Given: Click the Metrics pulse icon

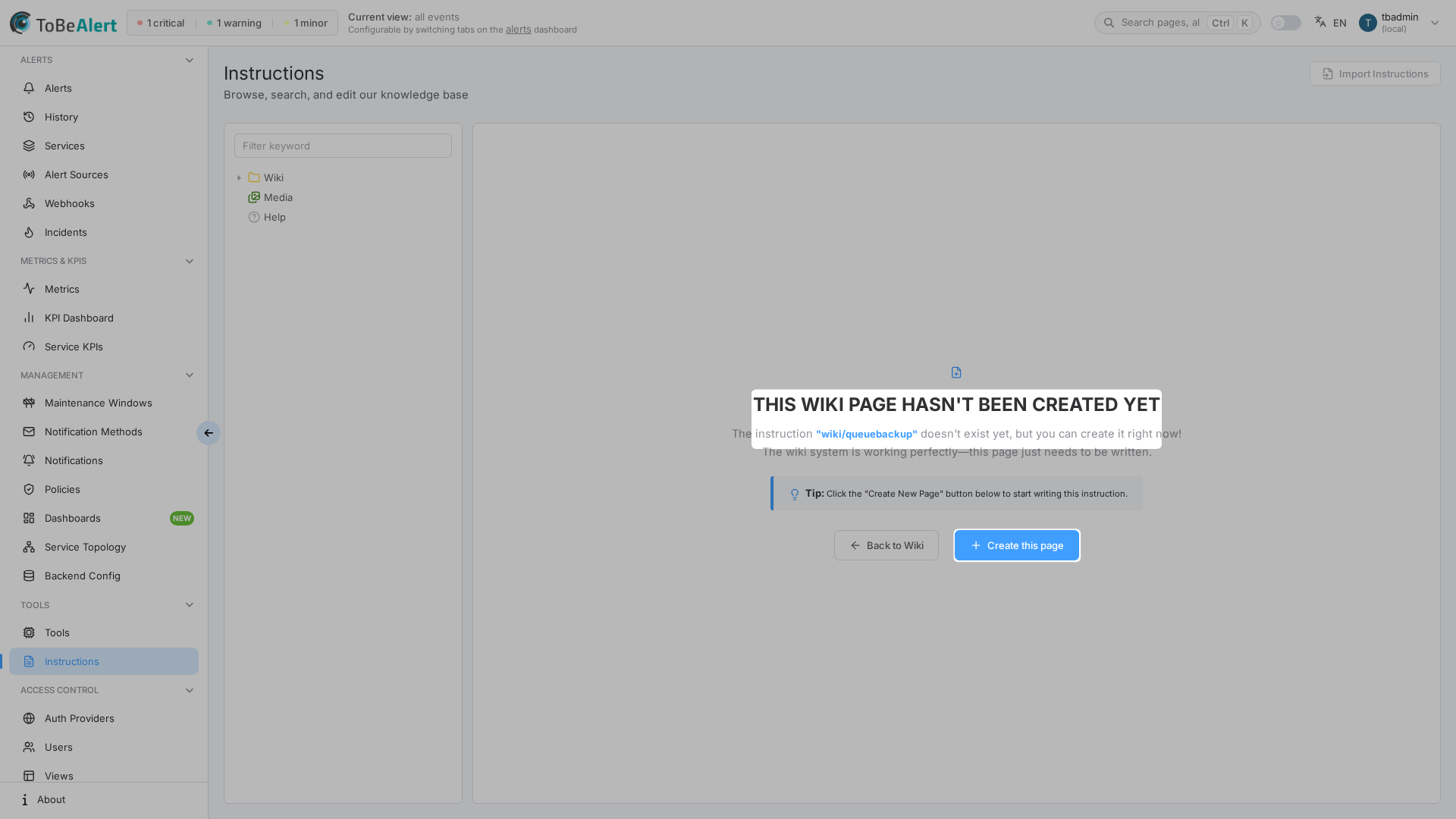Looking at the screenshot, I should point(29,289).
